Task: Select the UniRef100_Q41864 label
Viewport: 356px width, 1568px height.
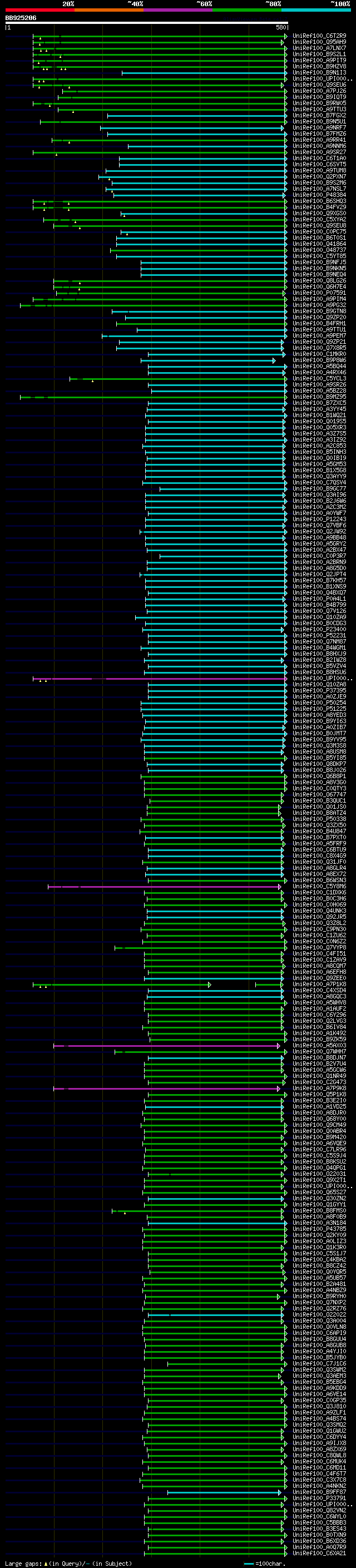Action: tap(319, 244)
